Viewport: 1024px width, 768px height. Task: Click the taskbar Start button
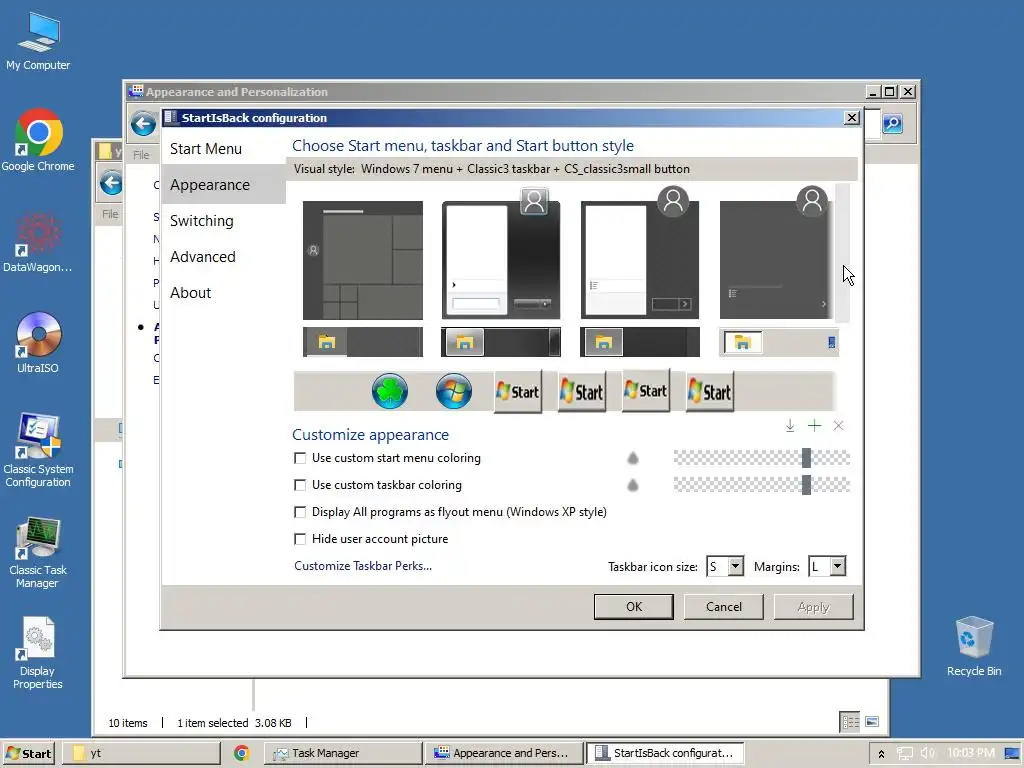pos(28,753)
